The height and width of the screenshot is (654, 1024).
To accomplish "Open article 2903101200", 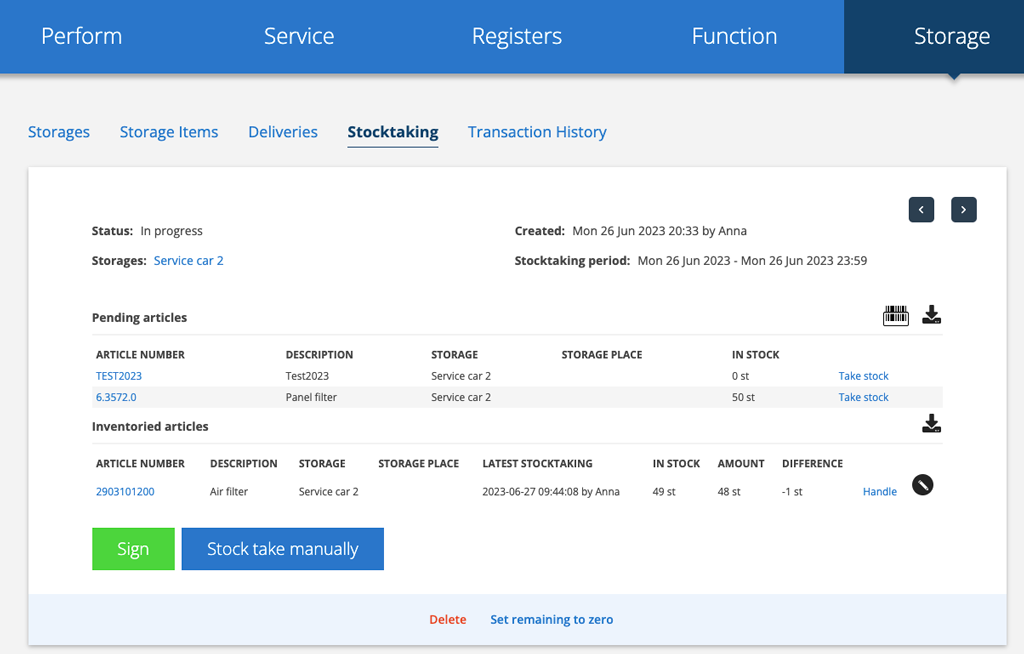I will tap(125, 491).
